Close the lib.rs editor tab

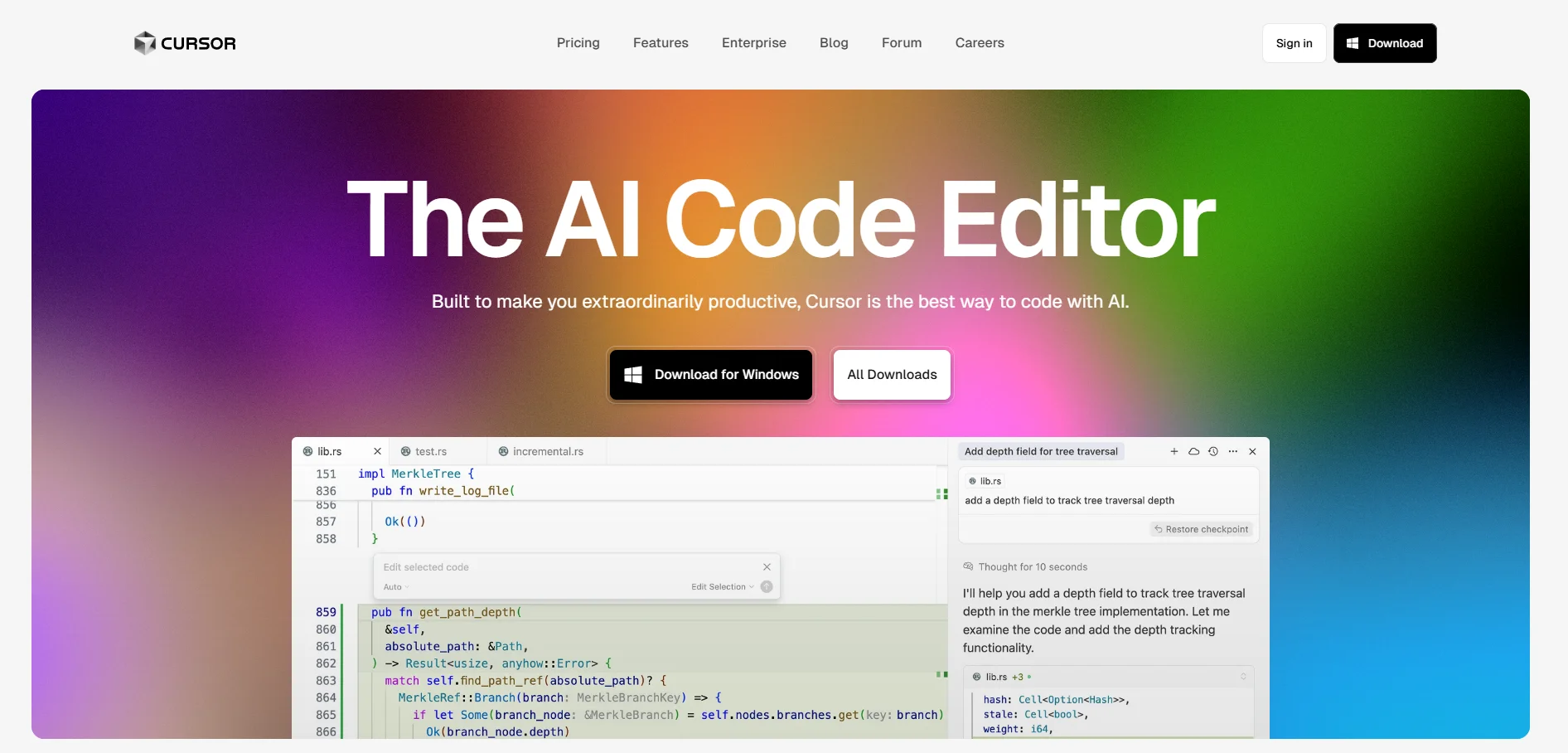pos(377,451)
